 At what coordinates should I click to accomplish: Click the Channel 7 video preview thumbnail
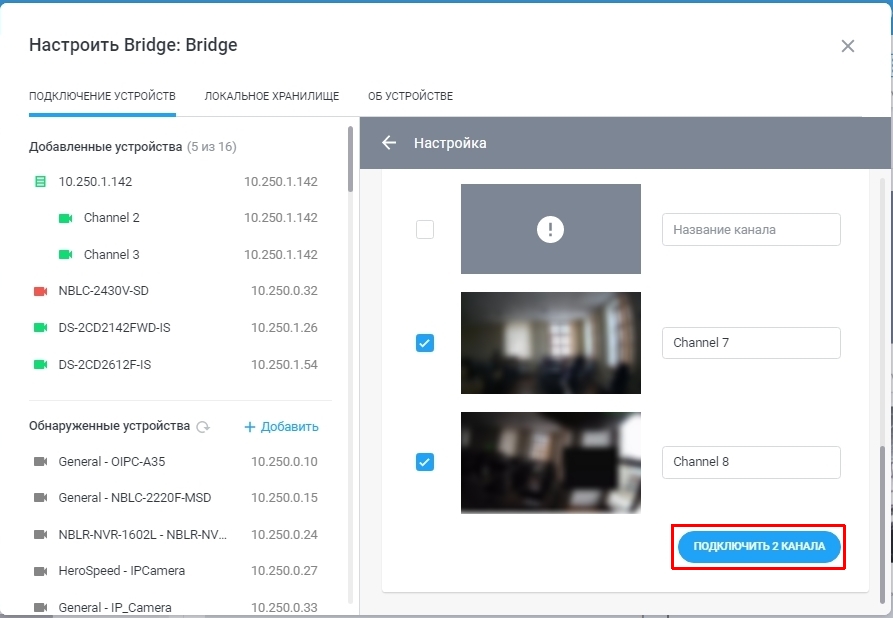(x=551, y=343)
